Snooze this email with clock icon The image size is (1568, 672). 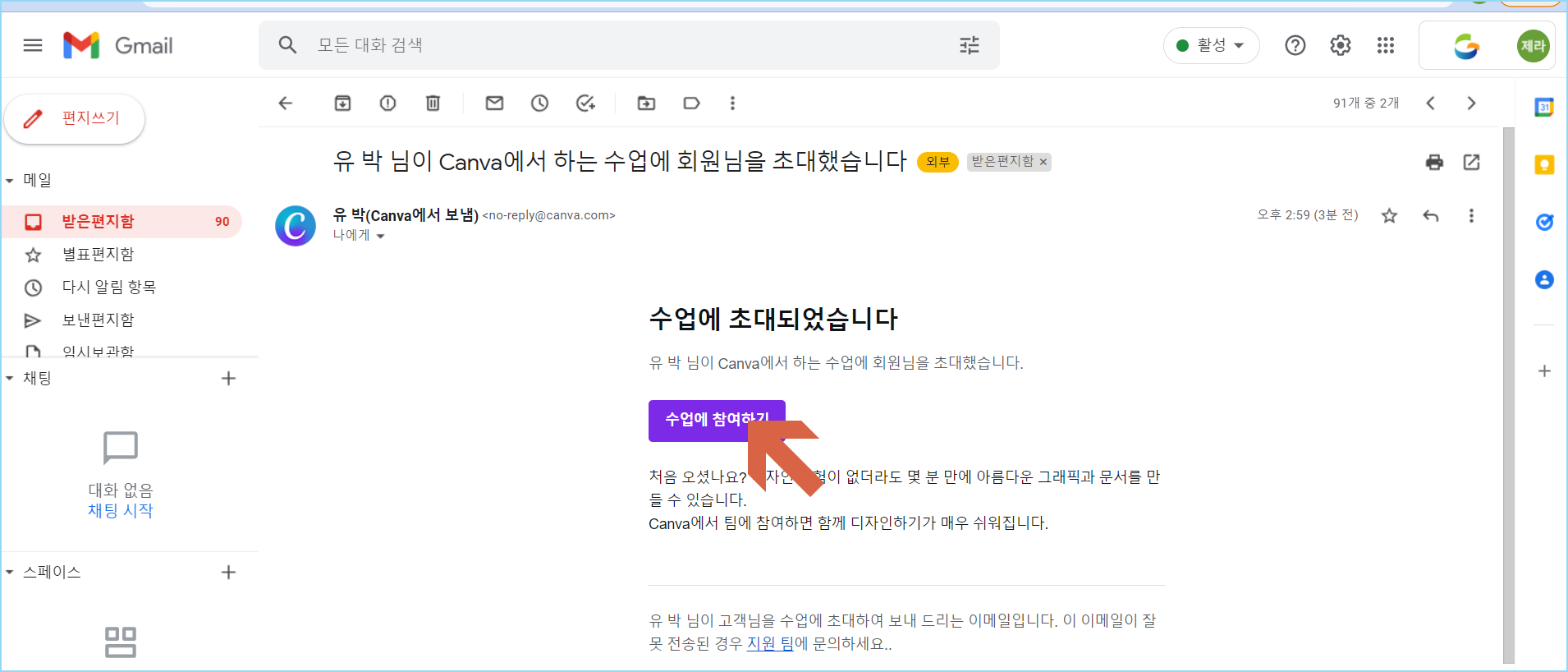(539, 103)
